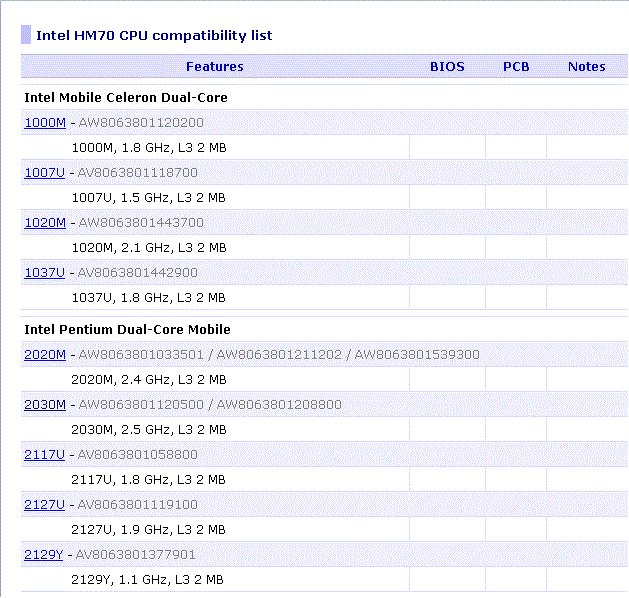Click part number AV8063801118700
Viewport: 629px width, 598px height.
point(138,172)
